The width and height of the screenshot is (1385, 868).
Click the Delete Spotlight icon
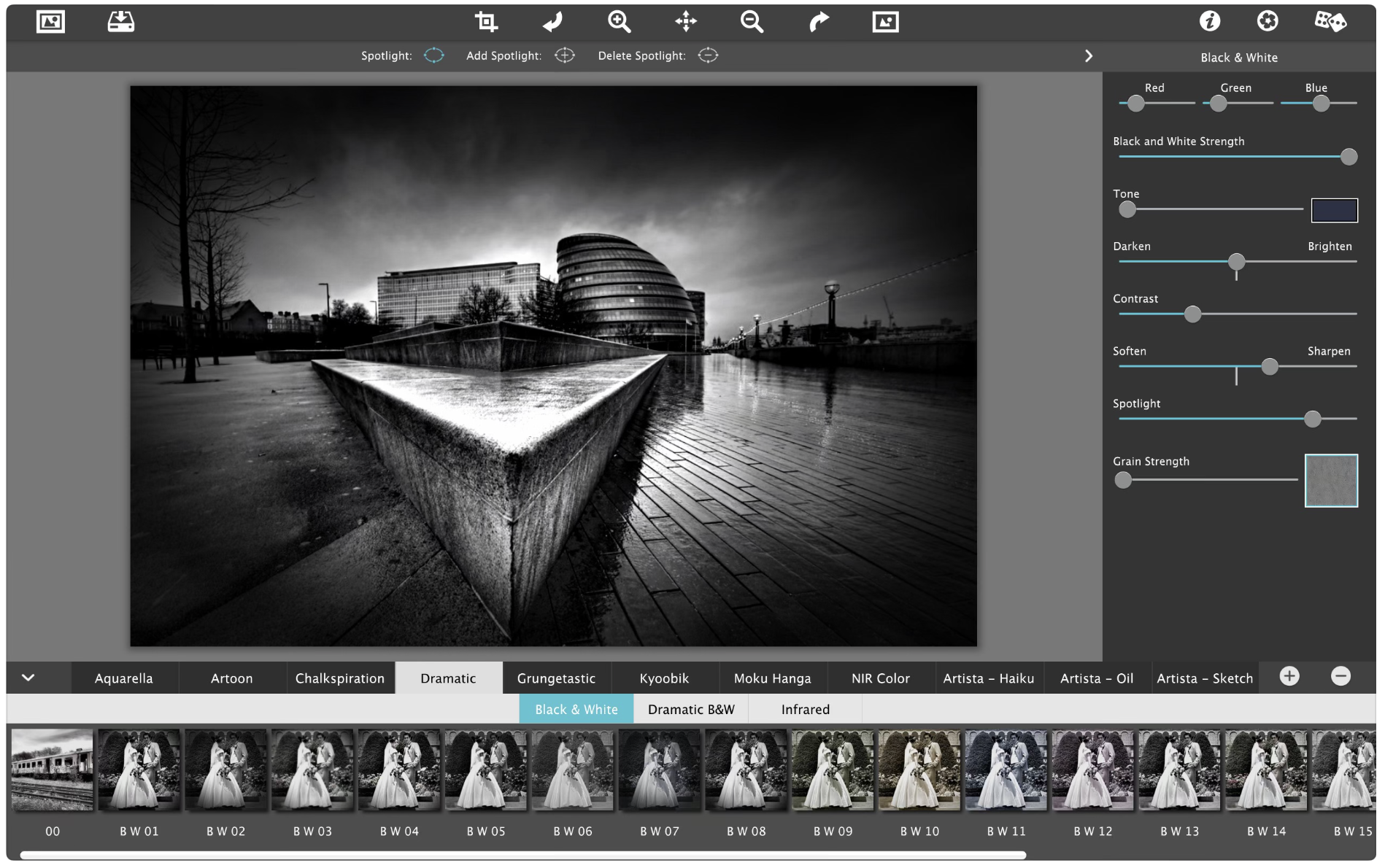pos(708,55)
